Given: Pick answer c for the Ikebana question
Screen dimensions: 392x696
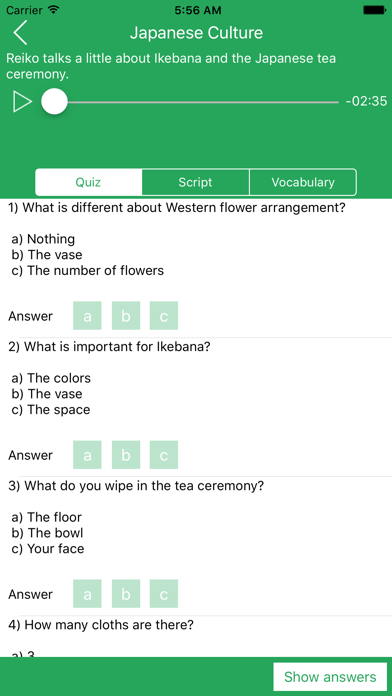Looking at the screenshot, I should tap(164, 455).
